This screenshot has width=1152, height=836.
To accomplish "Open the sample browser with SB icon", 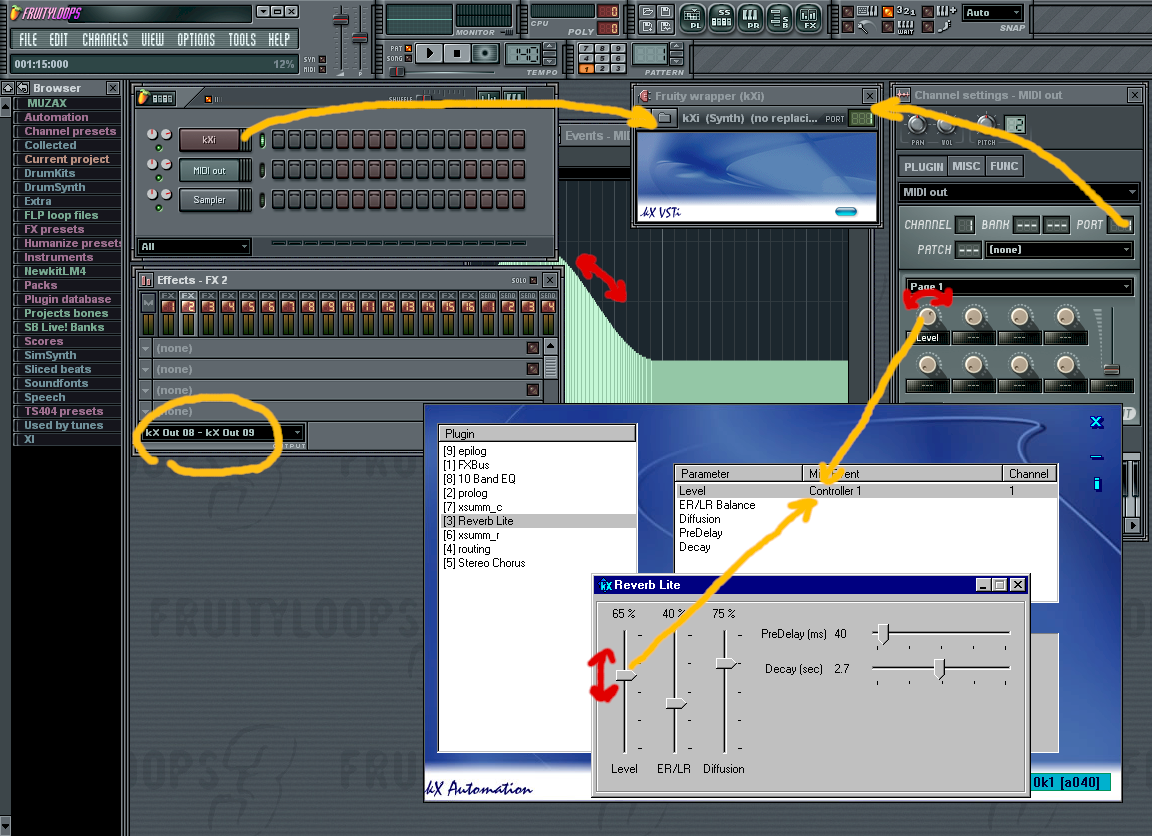I will coord(780,18).
